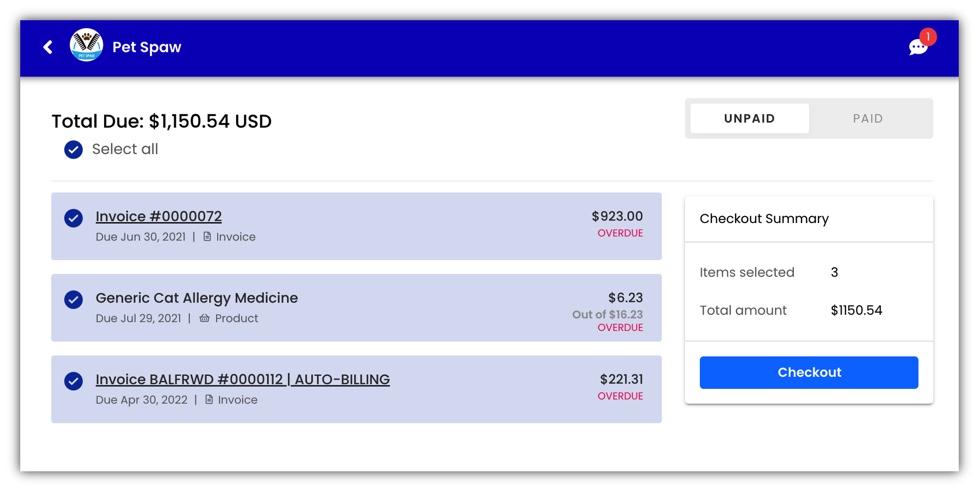The height and width of the screenshot is (494, 978).
Task: Uncheck Invoice #0000072 checkbox
Action: click(x=74, y=218)
